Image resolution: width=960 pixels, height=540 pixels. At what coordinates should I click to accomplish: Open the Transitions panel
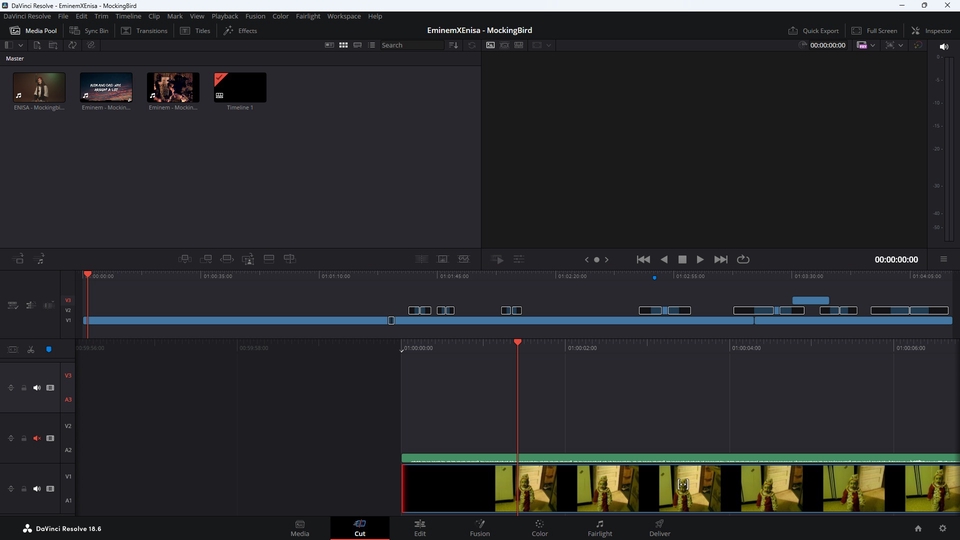[x=144, y=31]
